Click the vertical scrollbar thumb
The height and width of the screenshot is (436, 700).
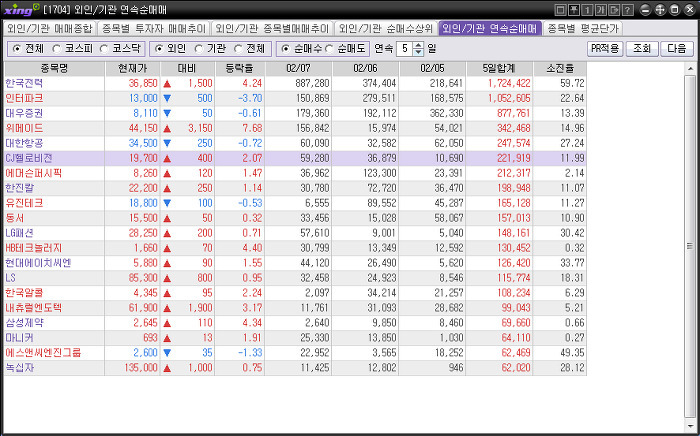point(690,245)
